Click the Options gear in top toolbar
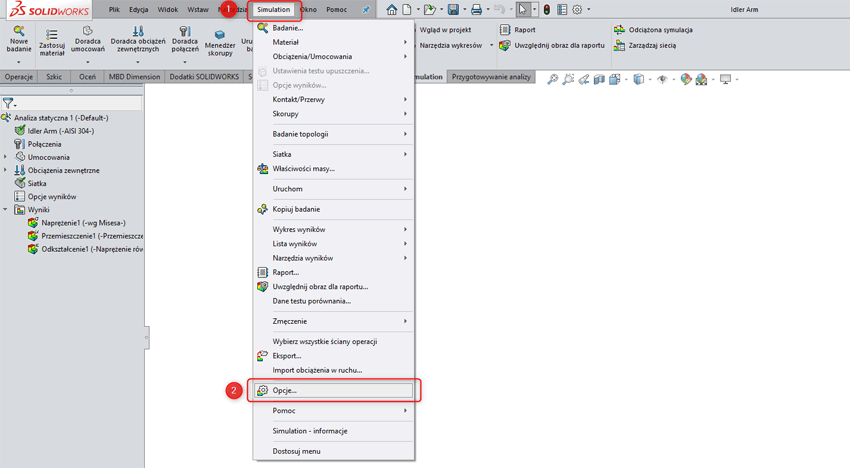The height and width of the screenshot is (468, 850). click(x=577, y=9)
